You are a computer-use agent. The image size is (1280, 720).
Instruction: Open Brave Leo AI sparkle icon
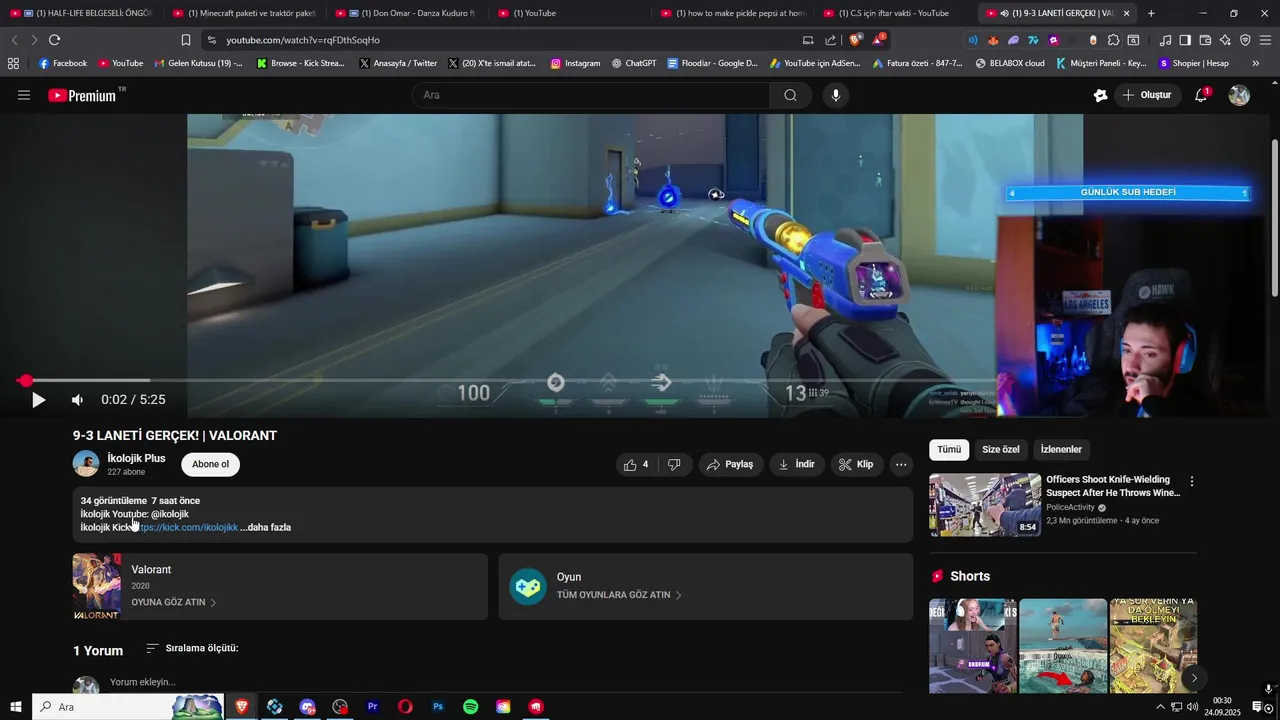pos(1226,40)
